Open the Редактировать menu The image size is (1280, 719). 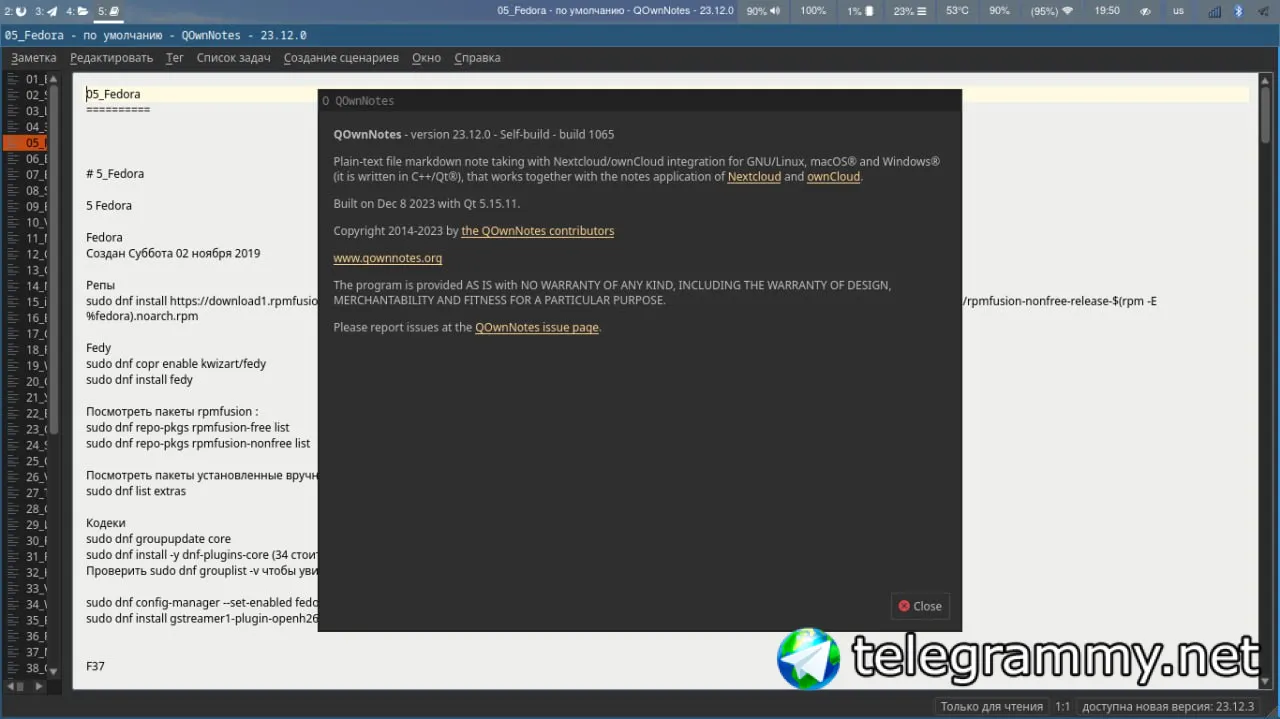tap(111, 58)
